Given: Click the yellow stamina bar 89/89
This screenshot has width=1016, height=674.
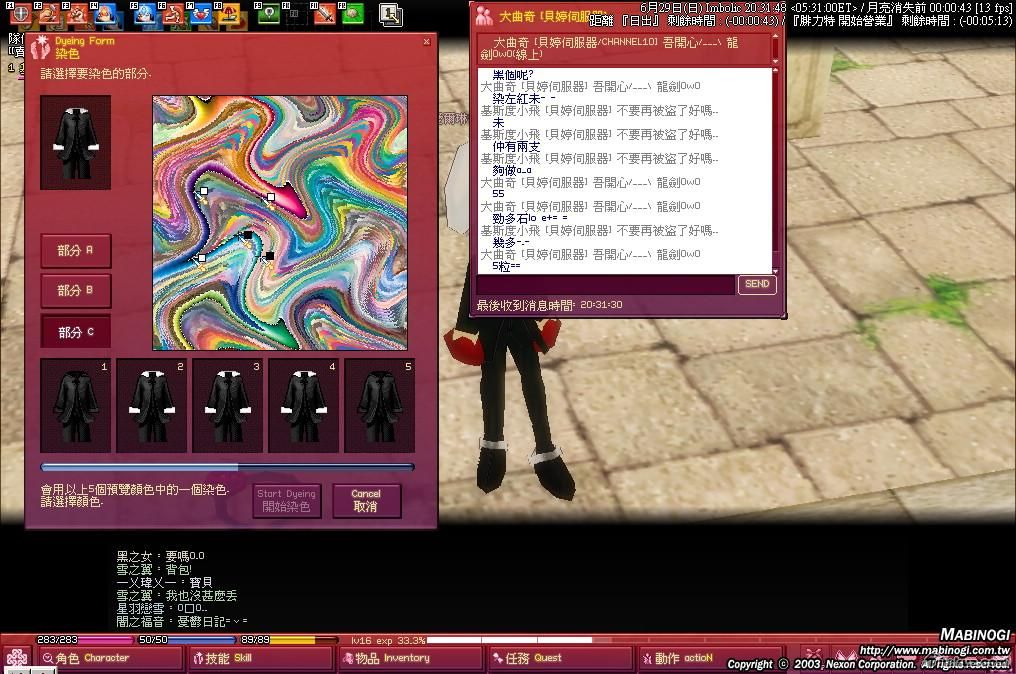Looking at the screenshot, I should tap(288, 640).
